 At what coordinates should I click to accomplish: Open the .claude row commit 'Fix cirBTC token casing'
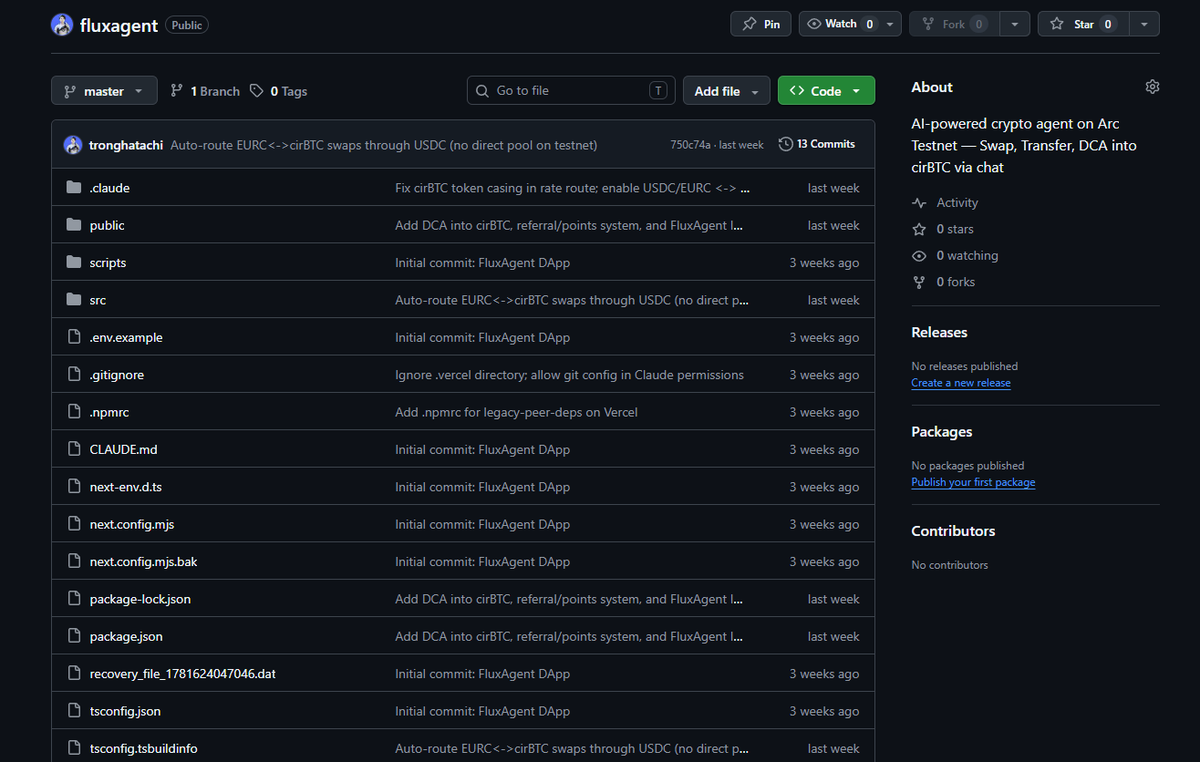point(572,188)
